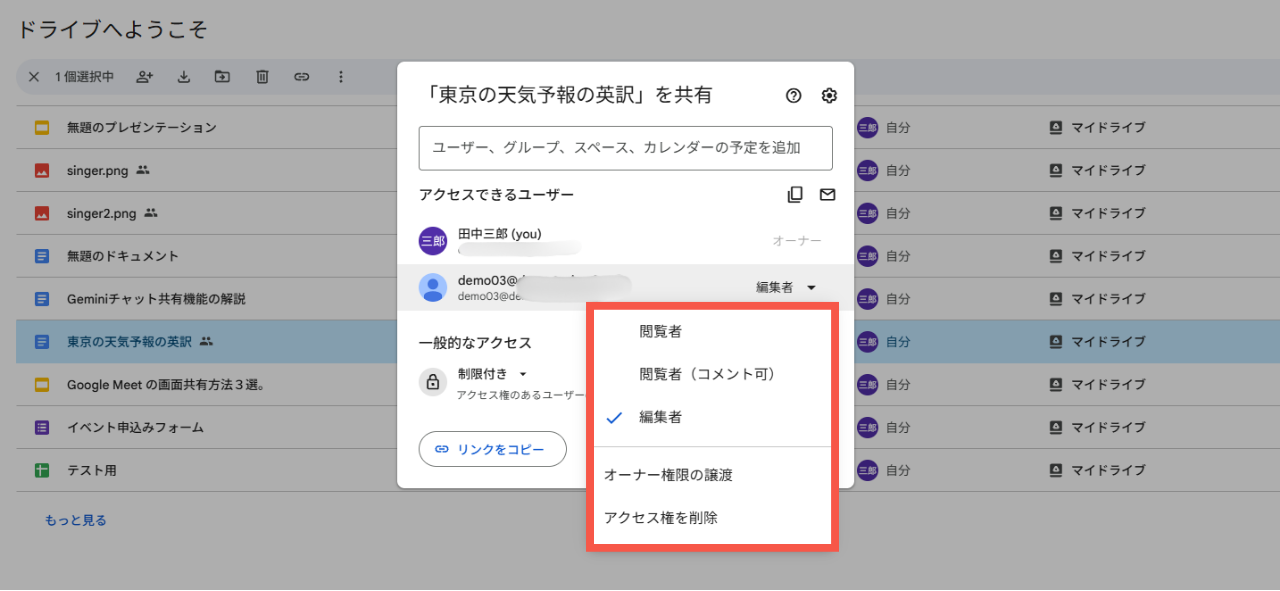Click the copy icon beside アクセスできるユーザー
The image size is (1280, 591).
click(x=795, y=195)
